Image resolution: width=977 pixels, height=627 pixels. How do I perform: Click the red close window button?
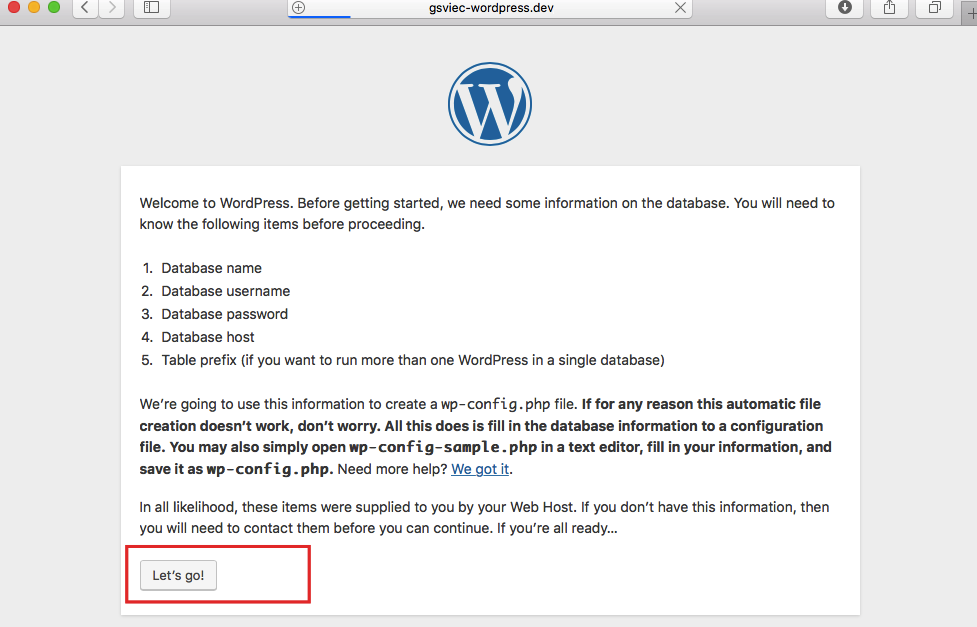14,7
